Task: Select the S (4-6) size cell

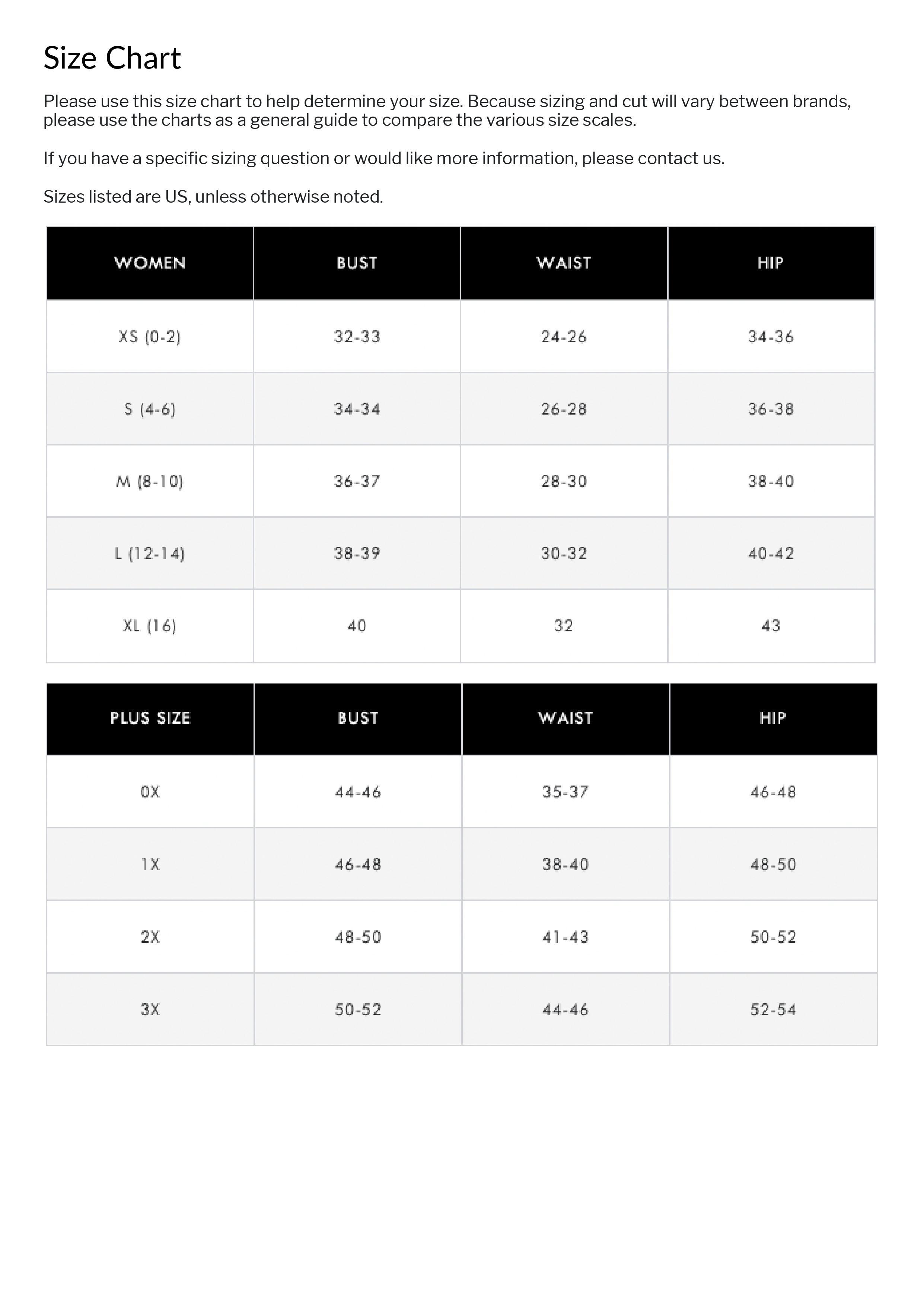Action: tap(150, 409)
